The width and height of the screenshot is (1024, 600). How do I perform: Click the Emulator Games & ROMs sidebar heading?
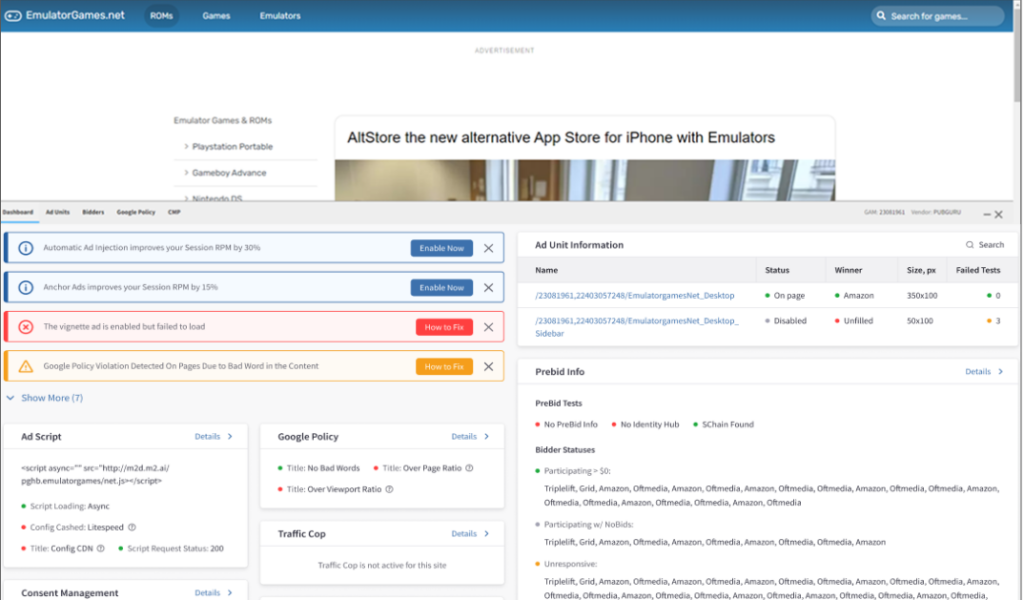coord(223,121)
